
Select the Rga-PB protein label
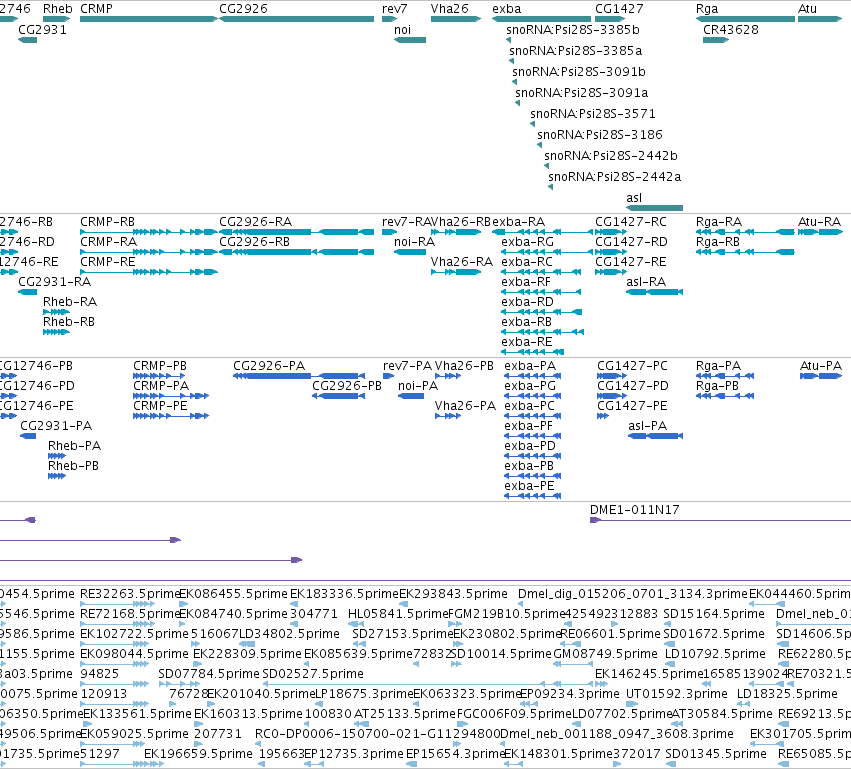[x=717, y=386]
